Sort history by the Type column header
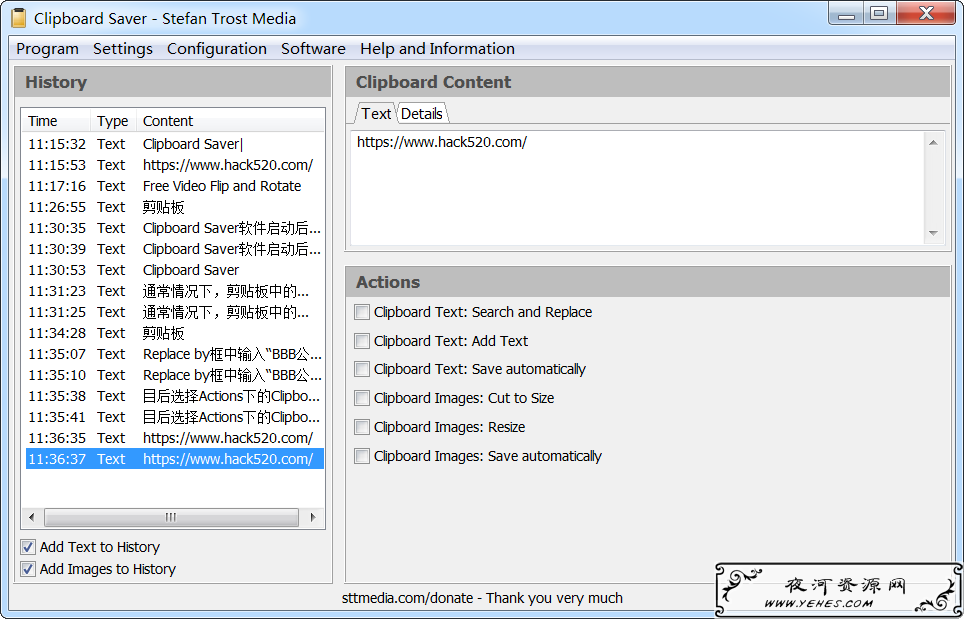Image resolution: width=964 pixels, height=619 pixels. tap(113, 121)
